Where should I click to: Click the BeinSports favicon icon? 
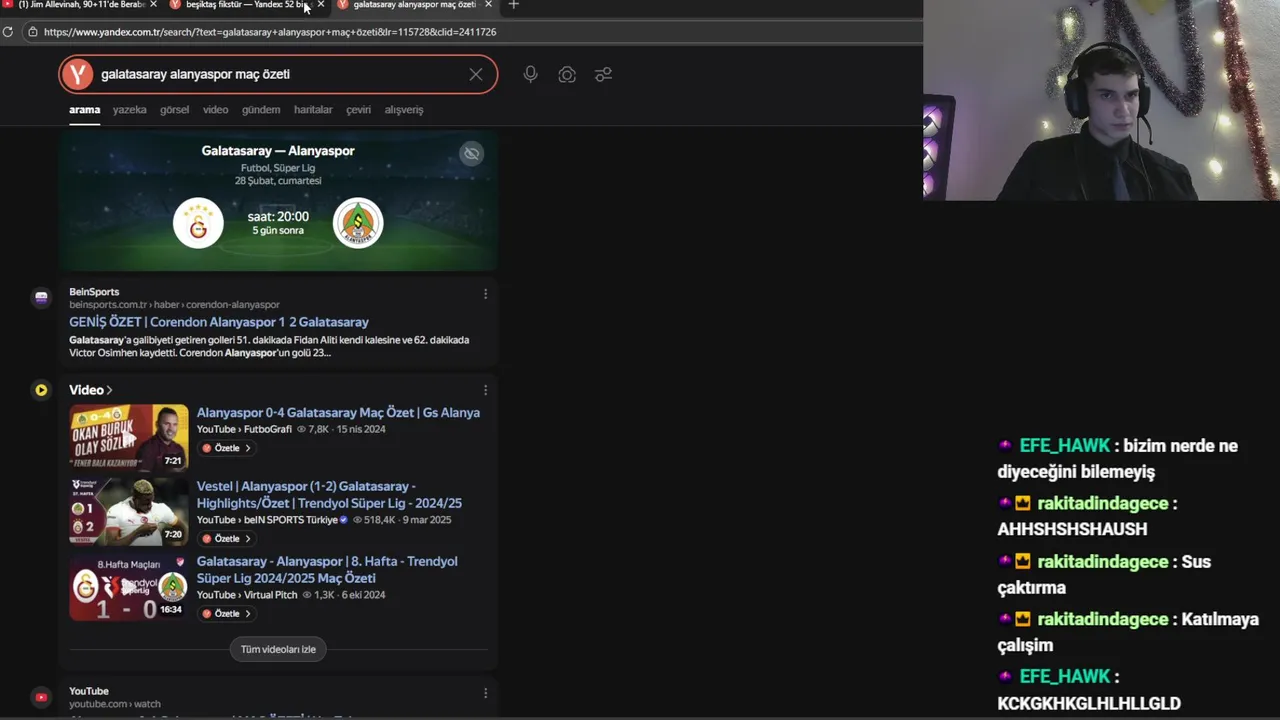click(x=41, y=297)
